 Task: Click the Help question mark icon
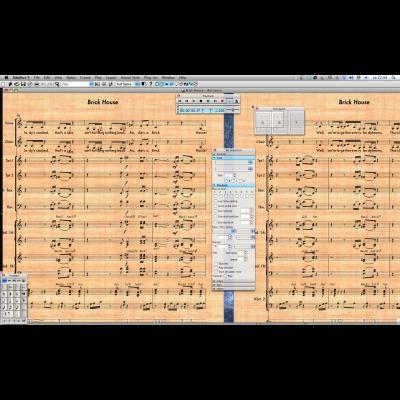click(151, 84)
